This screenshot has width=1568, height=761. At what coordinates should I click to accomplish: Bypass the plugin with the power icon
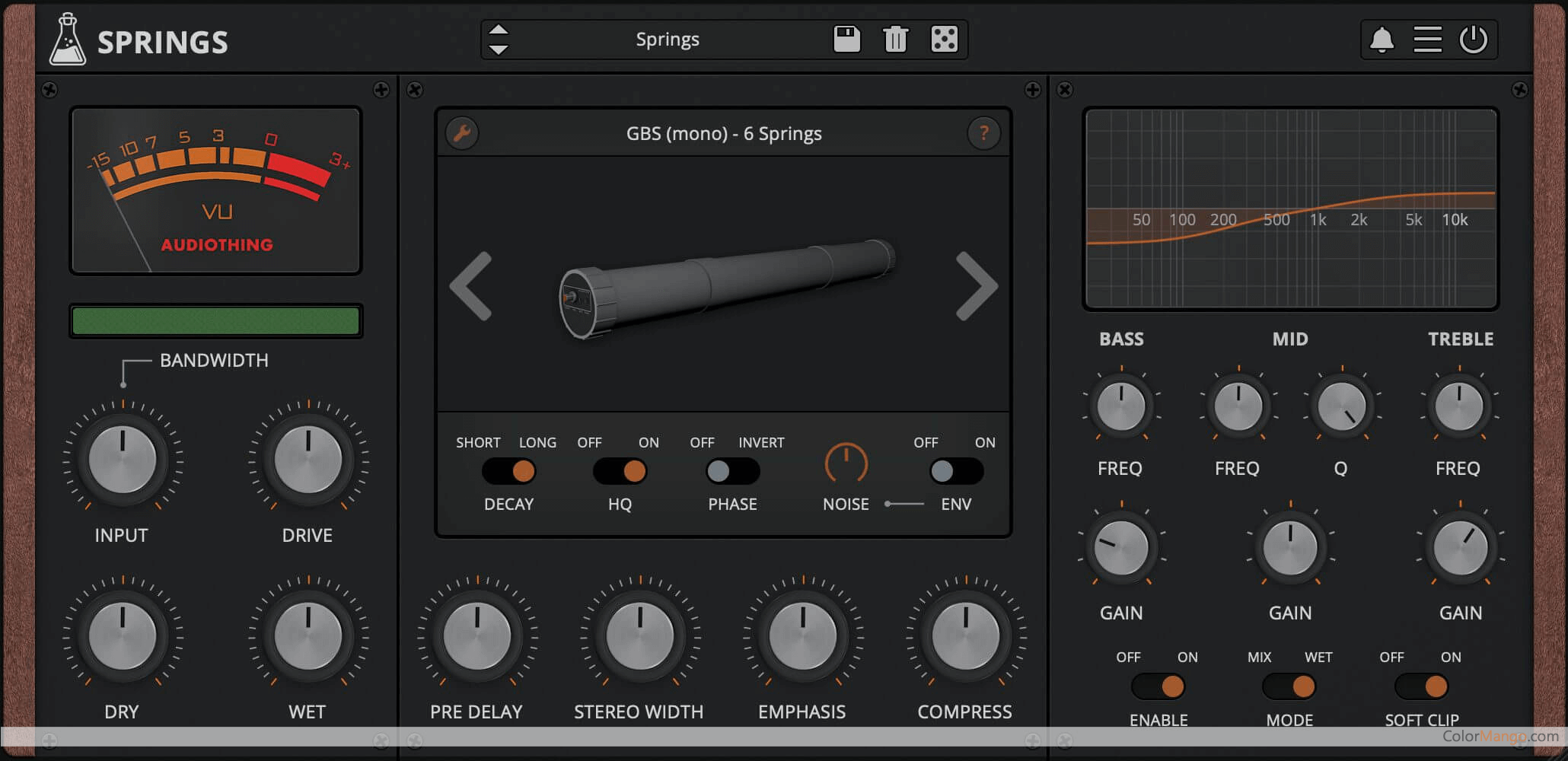click(1474, 39)
